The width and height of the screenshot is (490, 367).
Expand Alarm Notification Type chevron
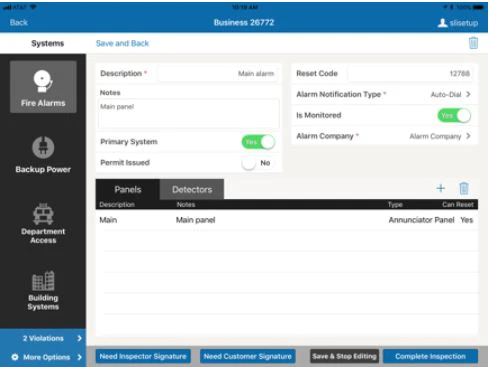click(x=468, y=94)
